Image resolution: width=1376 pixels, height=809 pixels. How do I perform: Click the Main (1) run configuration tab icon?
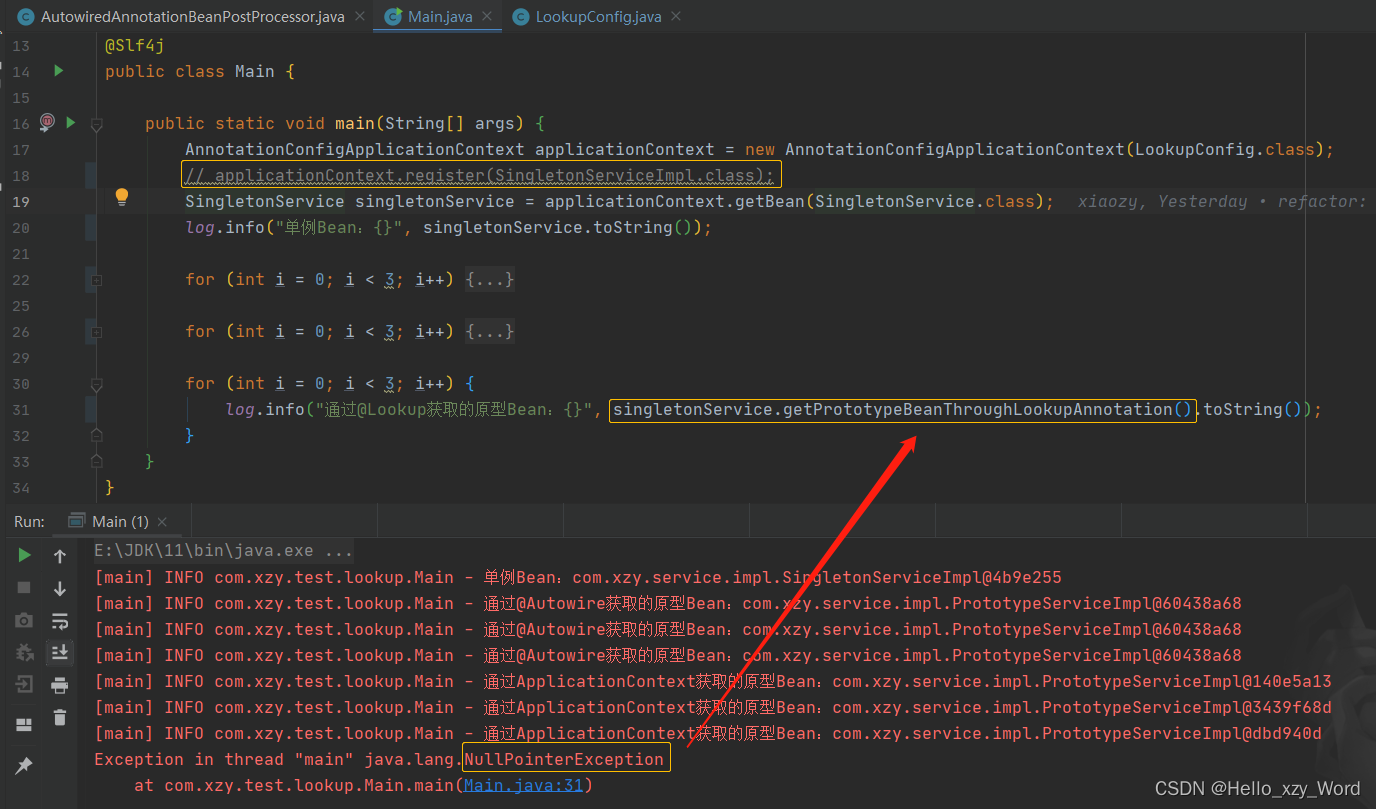click(77, 521)
